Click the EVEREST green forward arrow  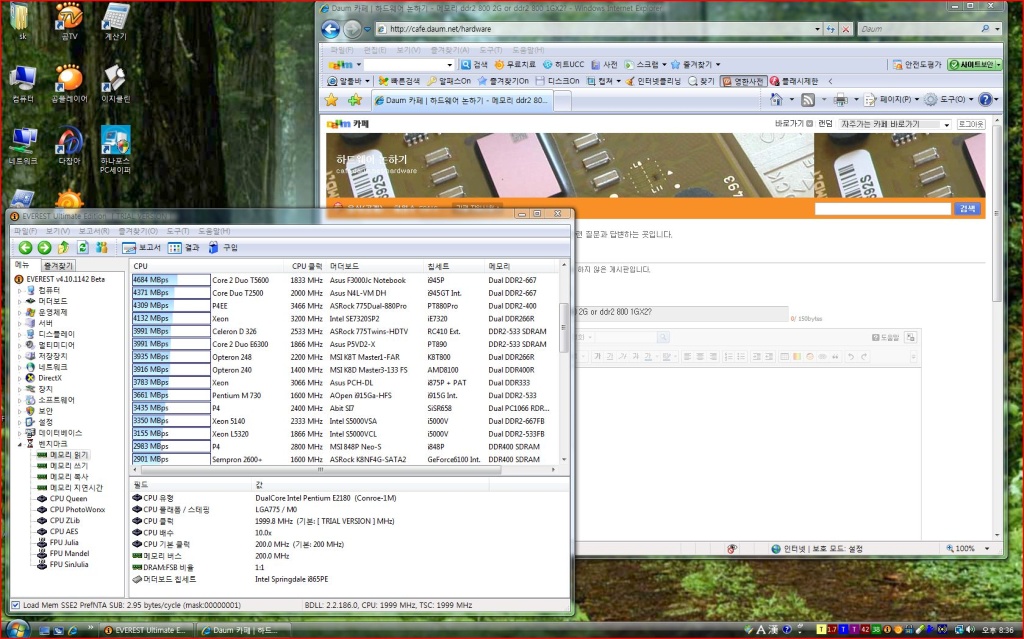point(44,248)
